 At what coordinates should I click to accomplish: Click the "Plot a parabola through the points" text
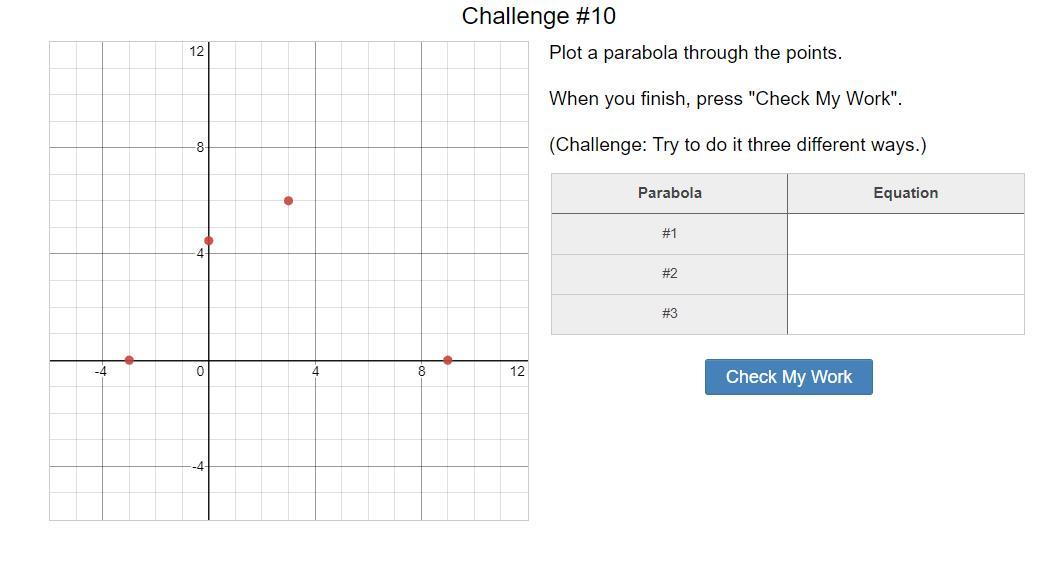click(x=695, y=53)
